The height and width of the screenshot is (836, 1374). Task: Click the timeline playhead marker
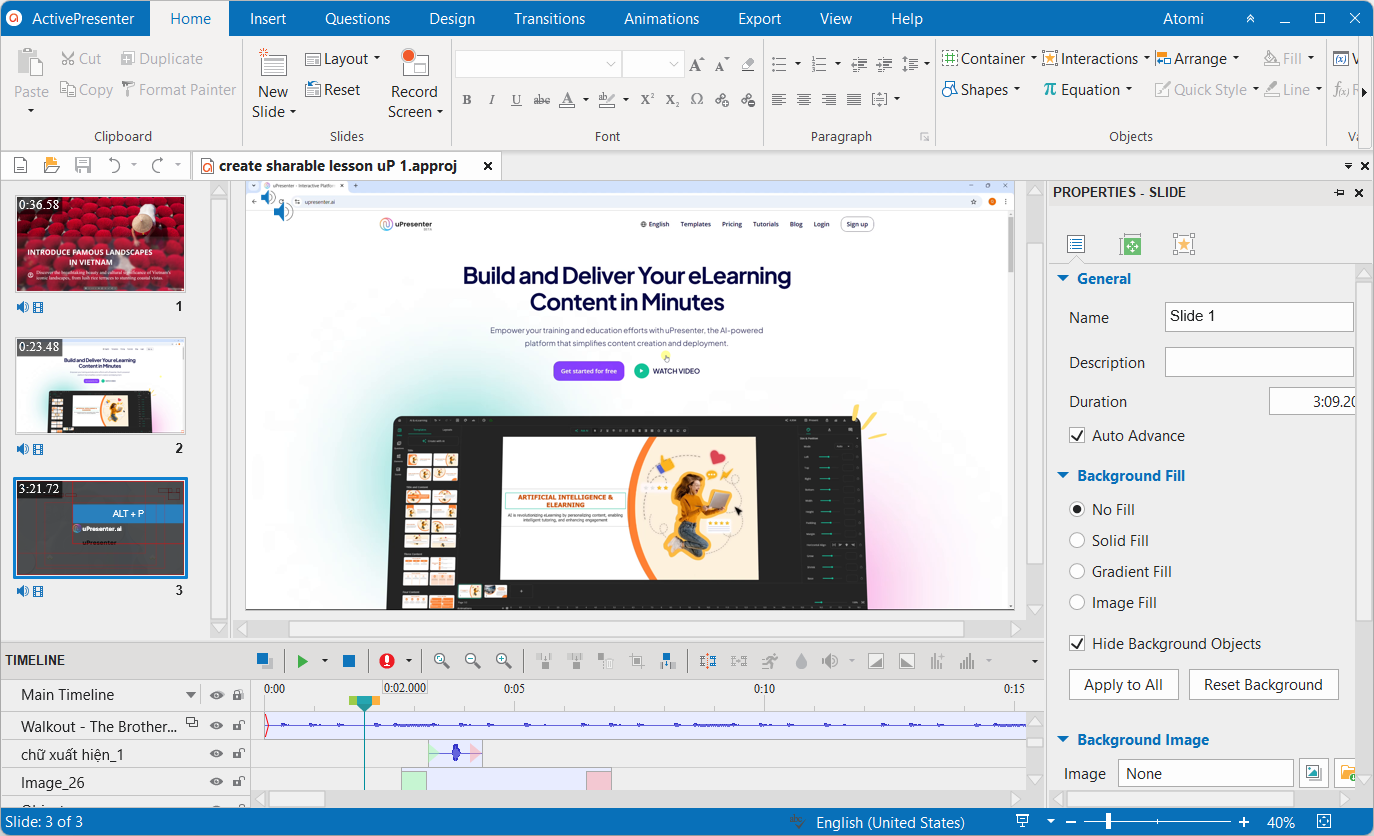coord(364,702)
